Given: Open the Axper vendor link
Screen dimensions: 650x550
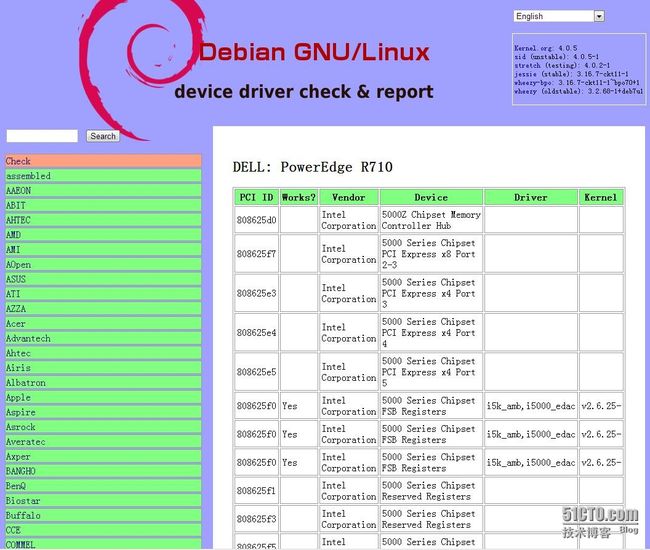Looking at the screenshot, I should [103, 456].
